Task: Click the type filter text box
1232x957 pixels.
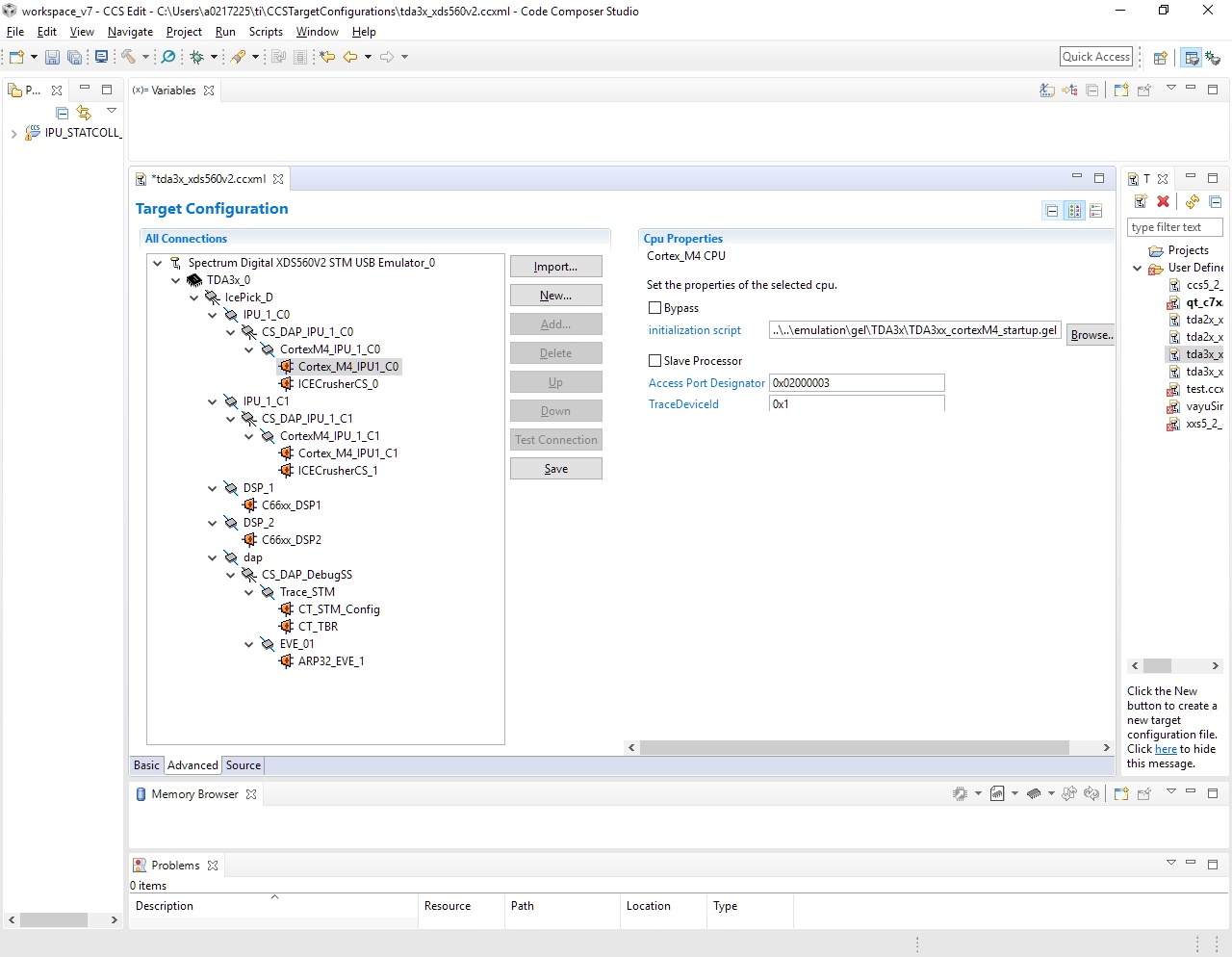Action: tap(1174, 227)
